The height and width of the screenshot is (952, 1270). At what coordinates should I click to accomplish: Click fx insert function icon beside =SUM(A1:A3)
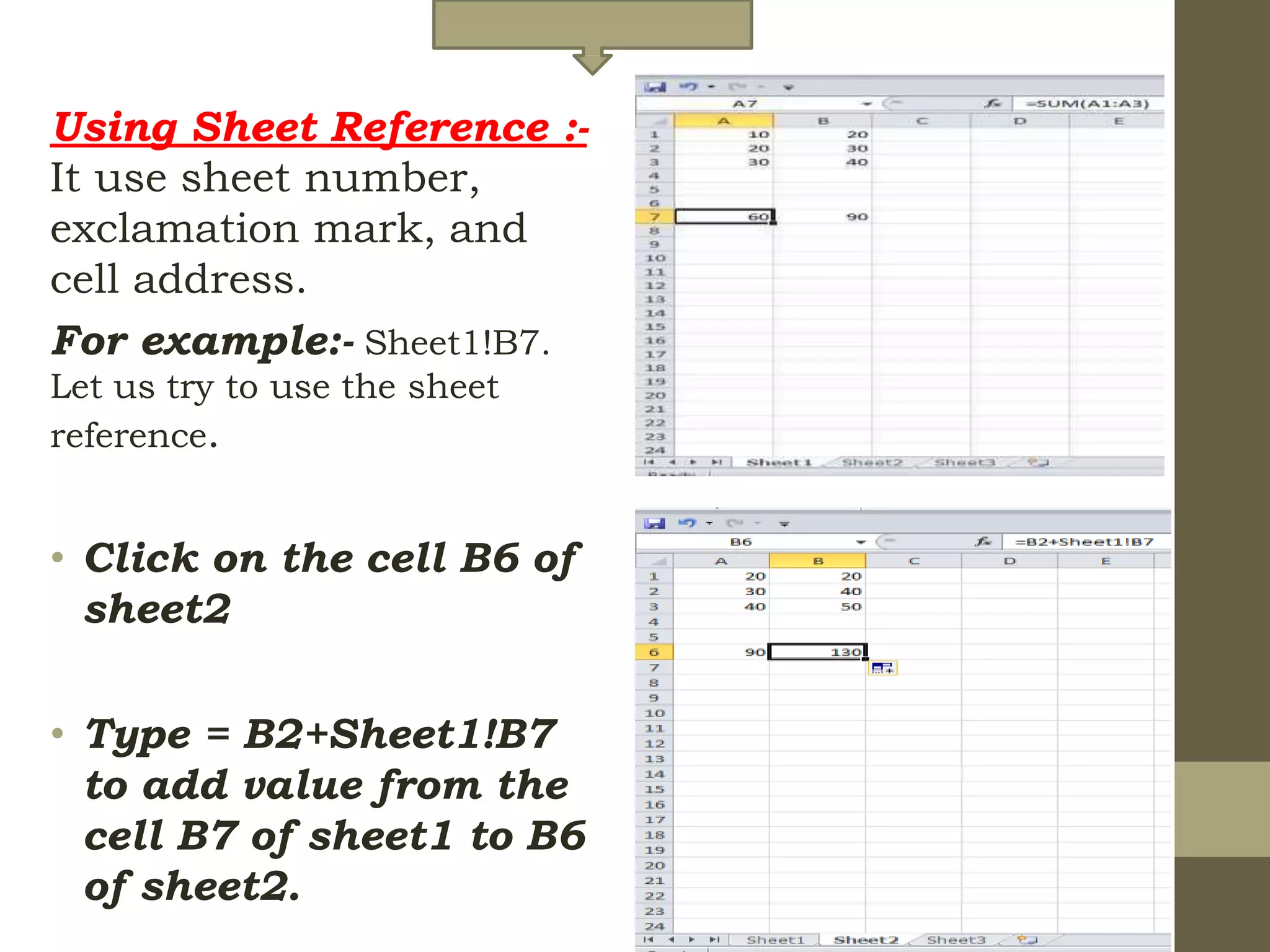pos(992,104)
